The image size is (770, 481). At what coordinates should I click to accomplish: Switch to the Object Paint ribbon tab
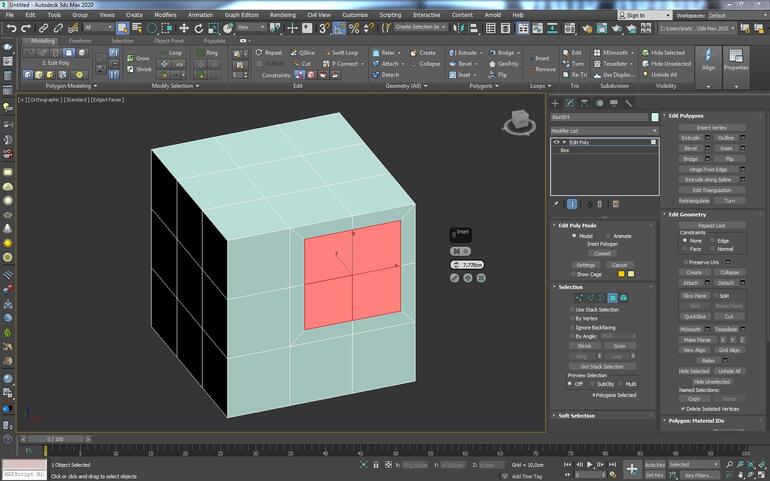[168, 41]
